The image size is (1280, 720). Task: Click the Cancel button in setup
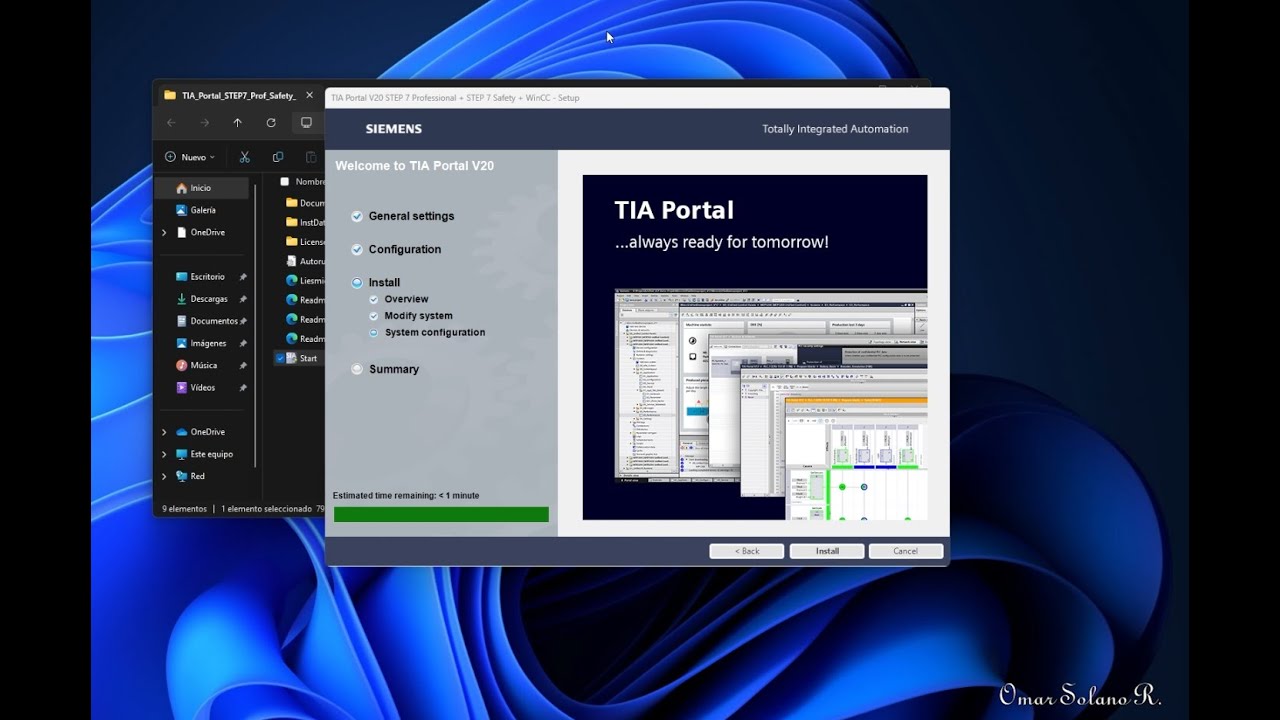click(x=905, y=551)
